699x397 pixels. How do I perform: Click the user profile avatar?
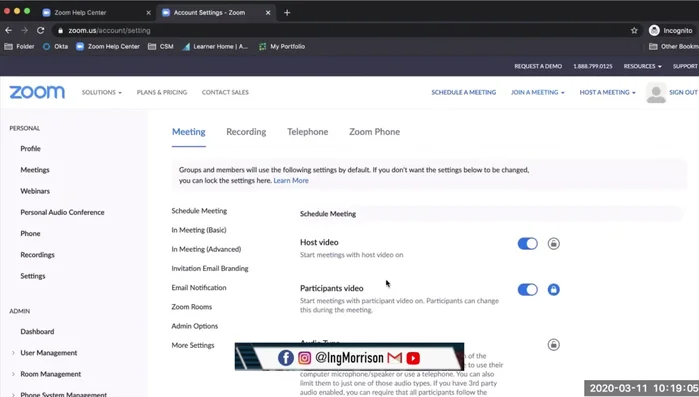point(656,93)
